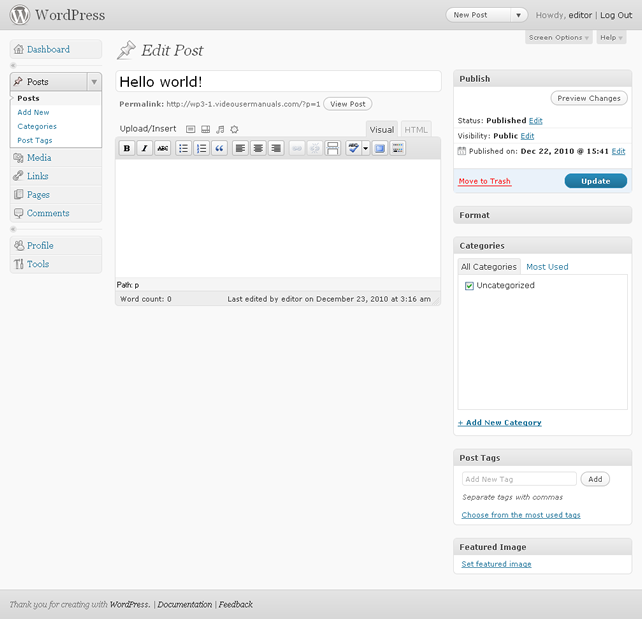The width and height of the screenshot is (642, 619).
Task: Toggle bold formatting in the editor toolbar
Action: coord(127,148)
